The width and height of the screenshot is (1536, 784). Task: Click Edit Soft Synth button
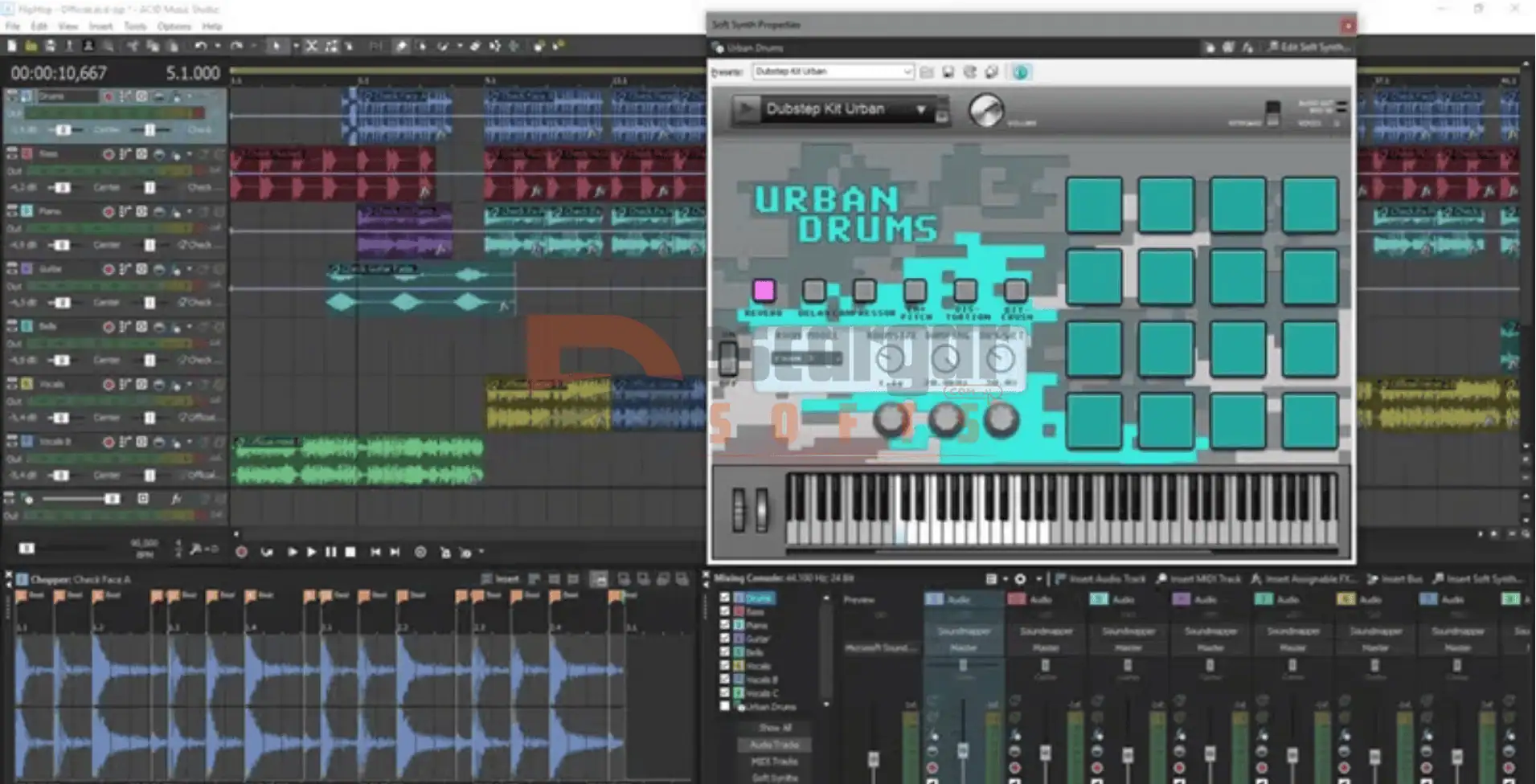1309,47
